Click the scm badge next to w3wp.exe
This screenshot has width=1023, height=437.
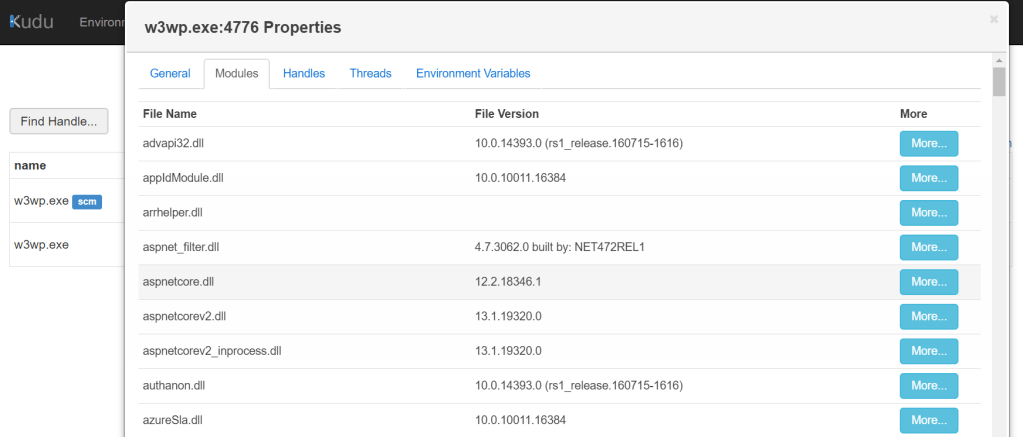click(x=87, y=201)
